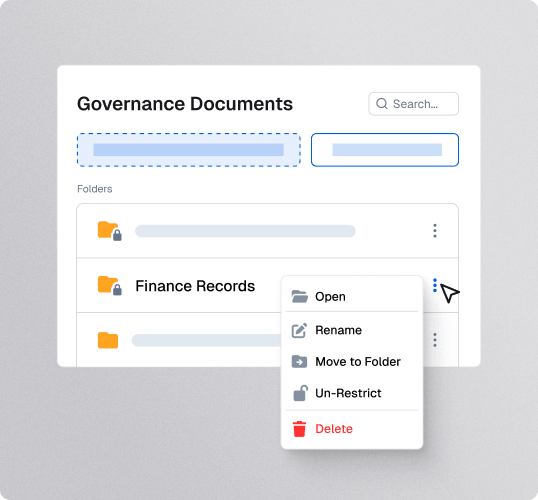Click the folder-arrow icon beside Move to Folder
This screenshot has width=538, height=500.
point(299,361)
